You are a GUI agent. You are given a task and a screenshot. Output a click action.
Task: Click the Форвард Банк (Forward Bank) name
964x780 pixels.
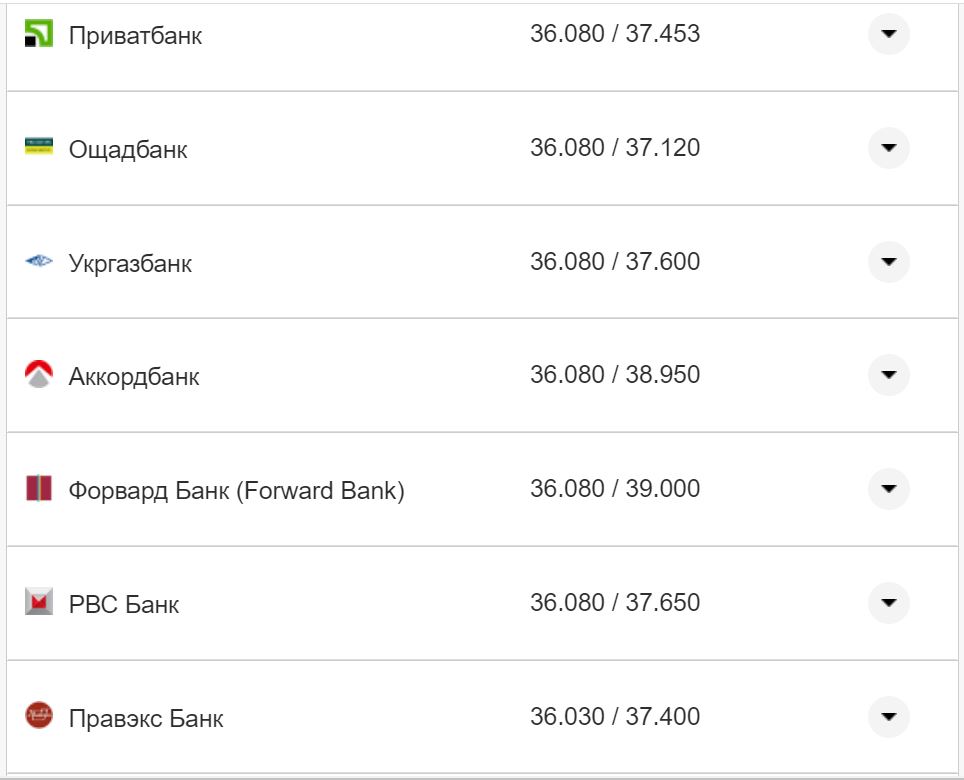(236, 491)
